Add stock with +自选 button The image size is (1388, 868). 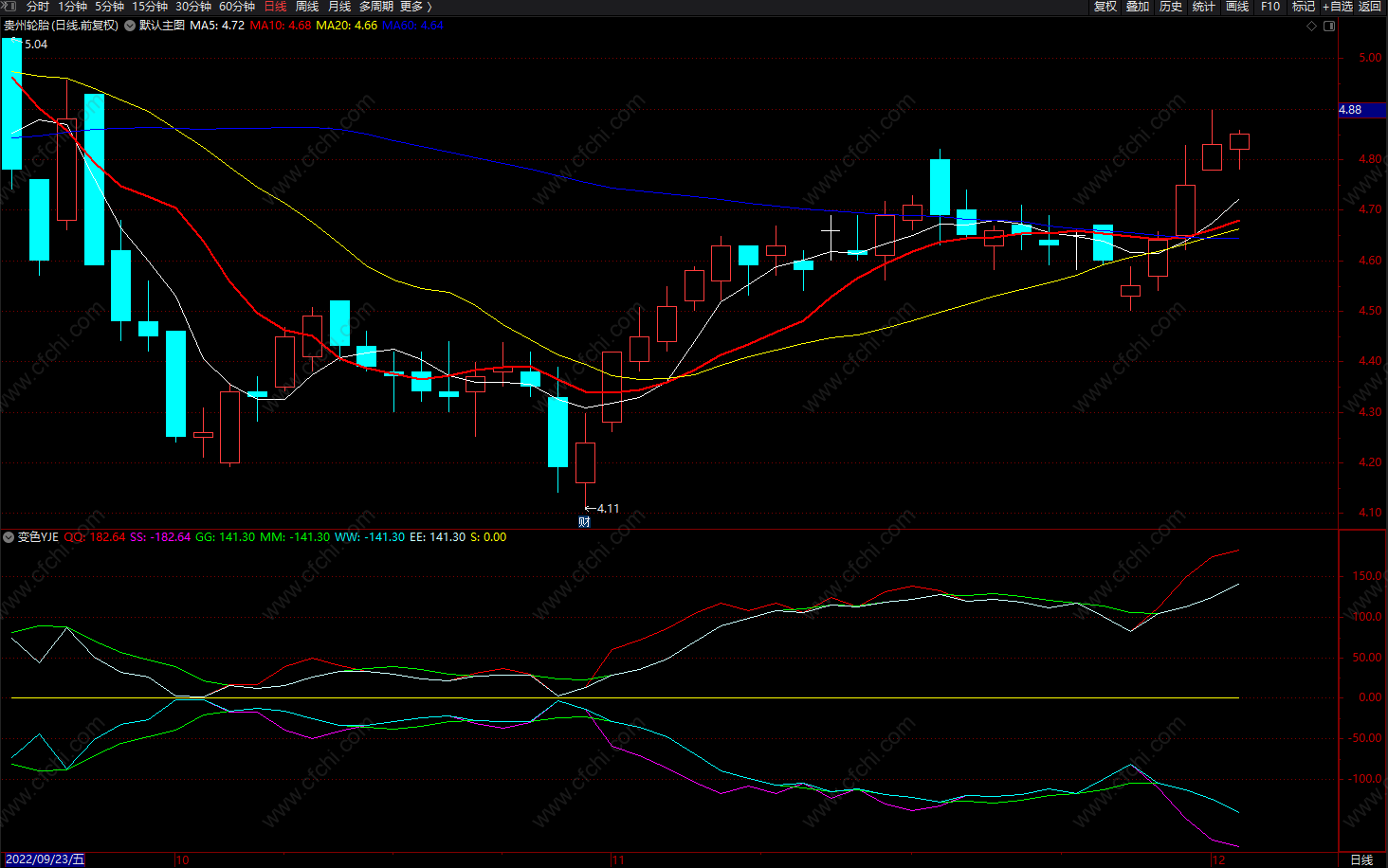click(x=1338, y=7)
